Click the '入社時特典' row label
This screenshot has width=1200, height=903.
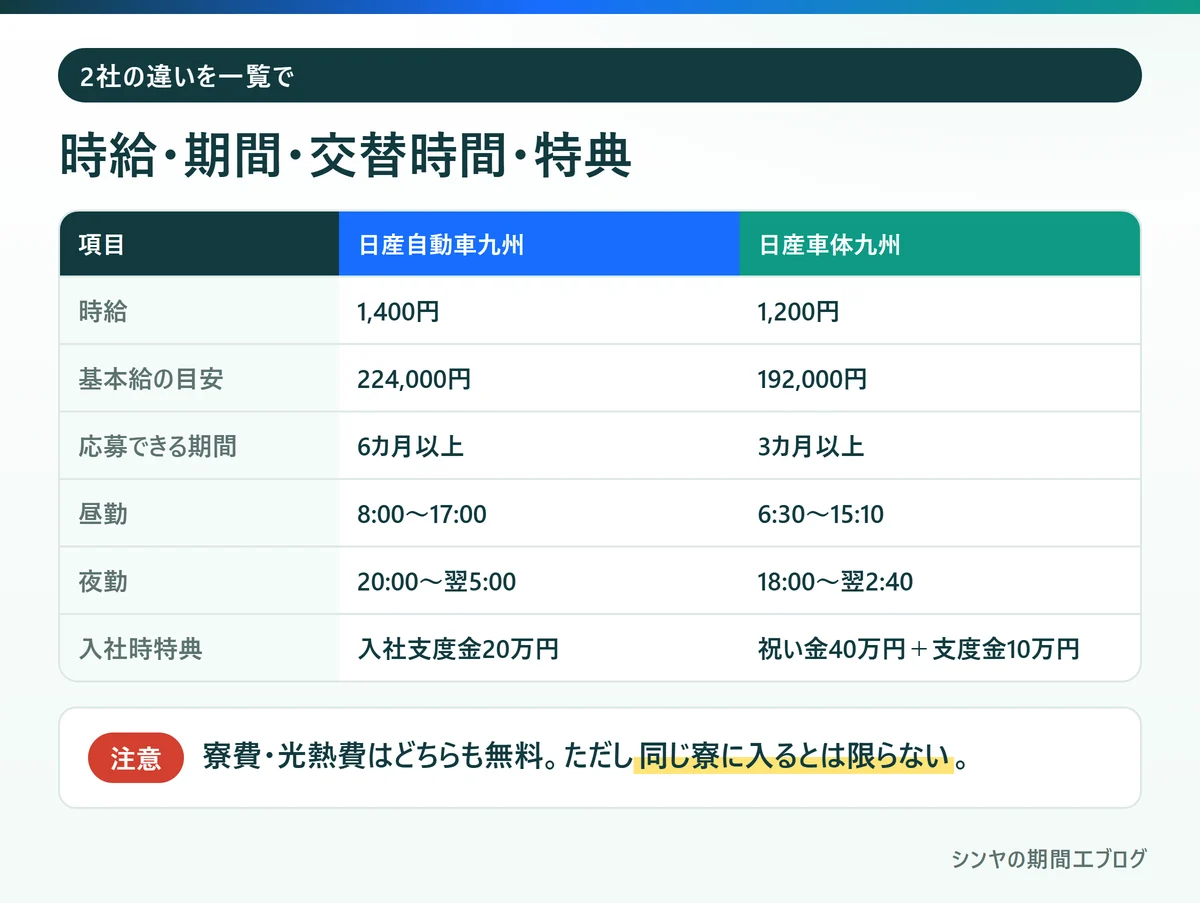coord(141,648)
